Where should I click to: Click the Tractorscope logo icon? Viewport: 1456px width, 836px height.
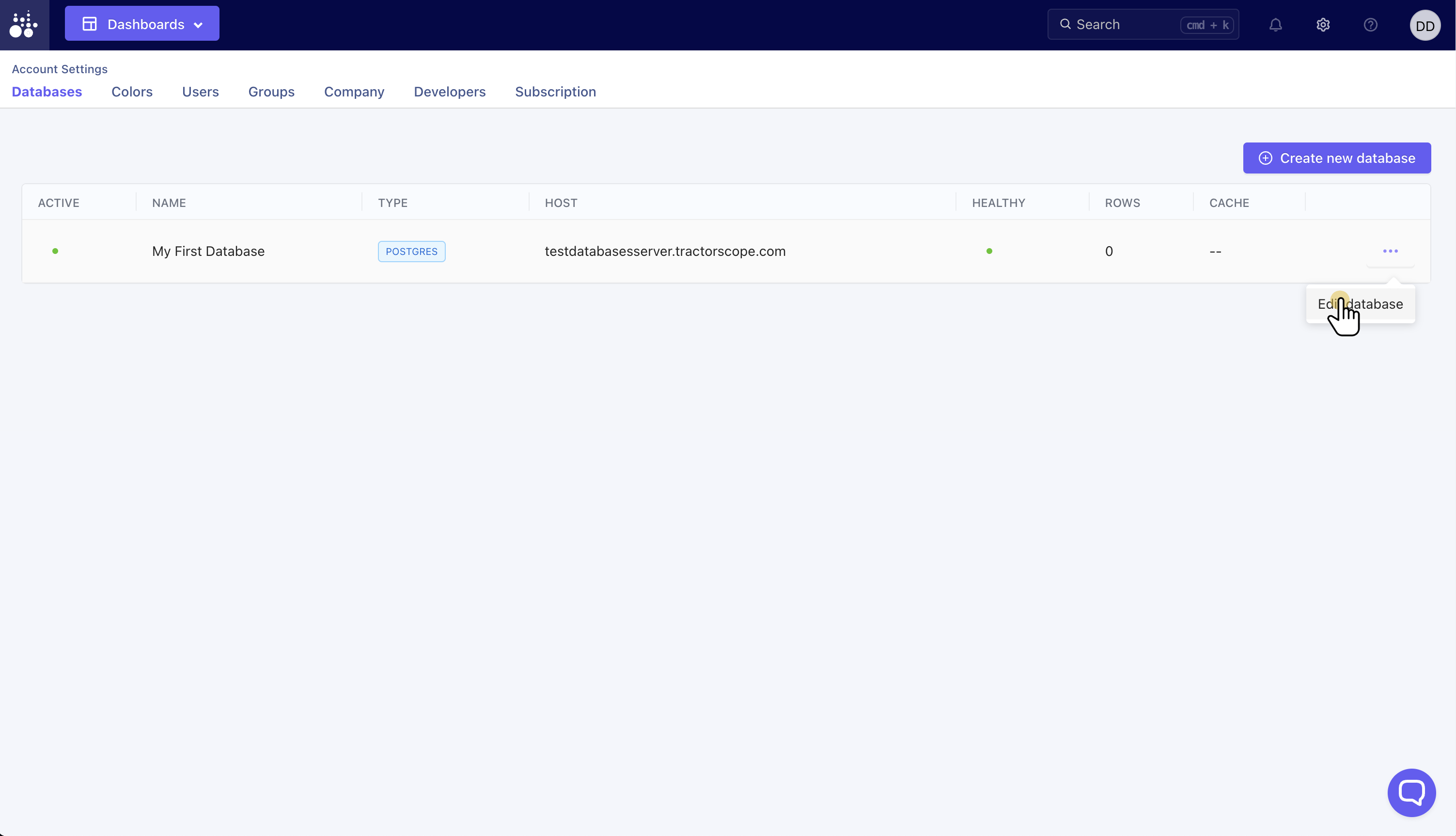coord(24,25)
